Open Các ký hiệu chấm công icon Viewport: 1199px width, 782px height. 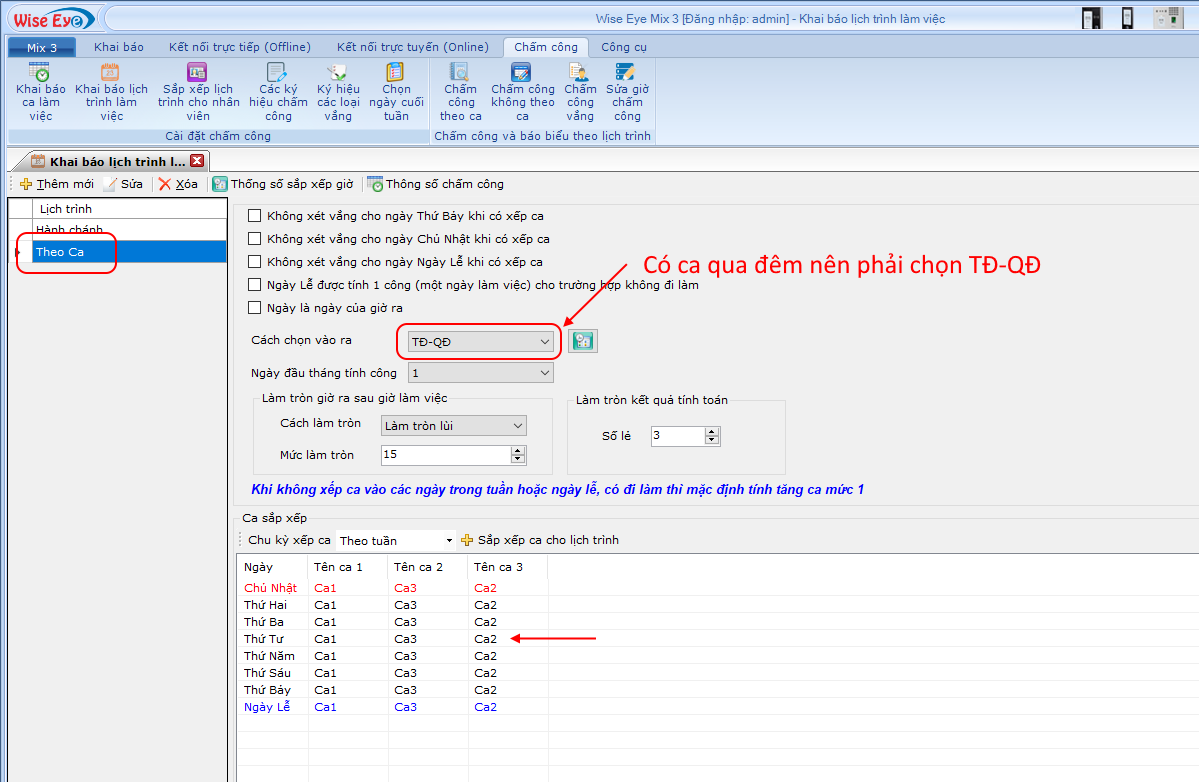tap(278, 73)
